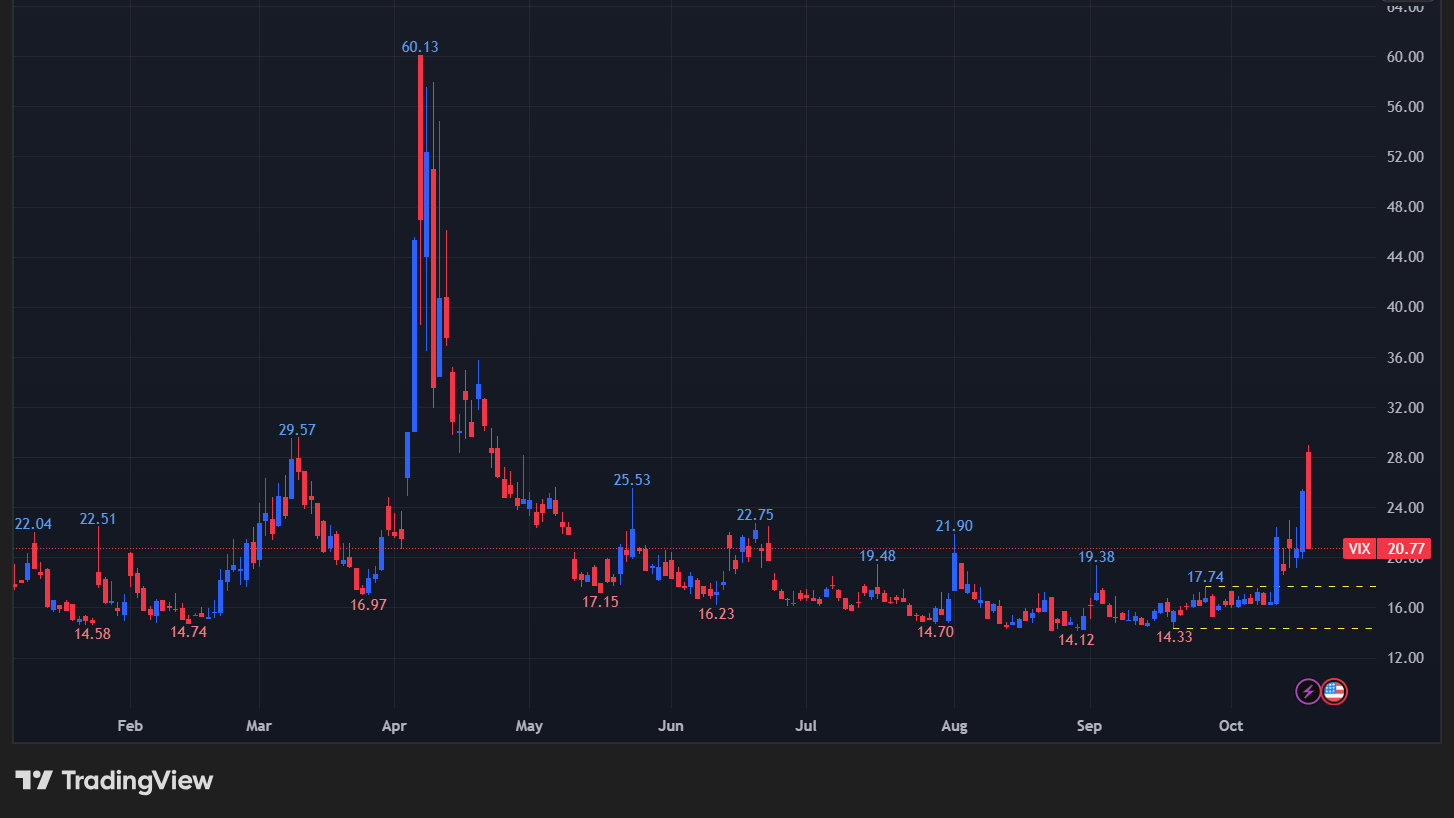
Task: Click the 25.53 high price label
Action: pyautogui.click(x=632, y=480)
